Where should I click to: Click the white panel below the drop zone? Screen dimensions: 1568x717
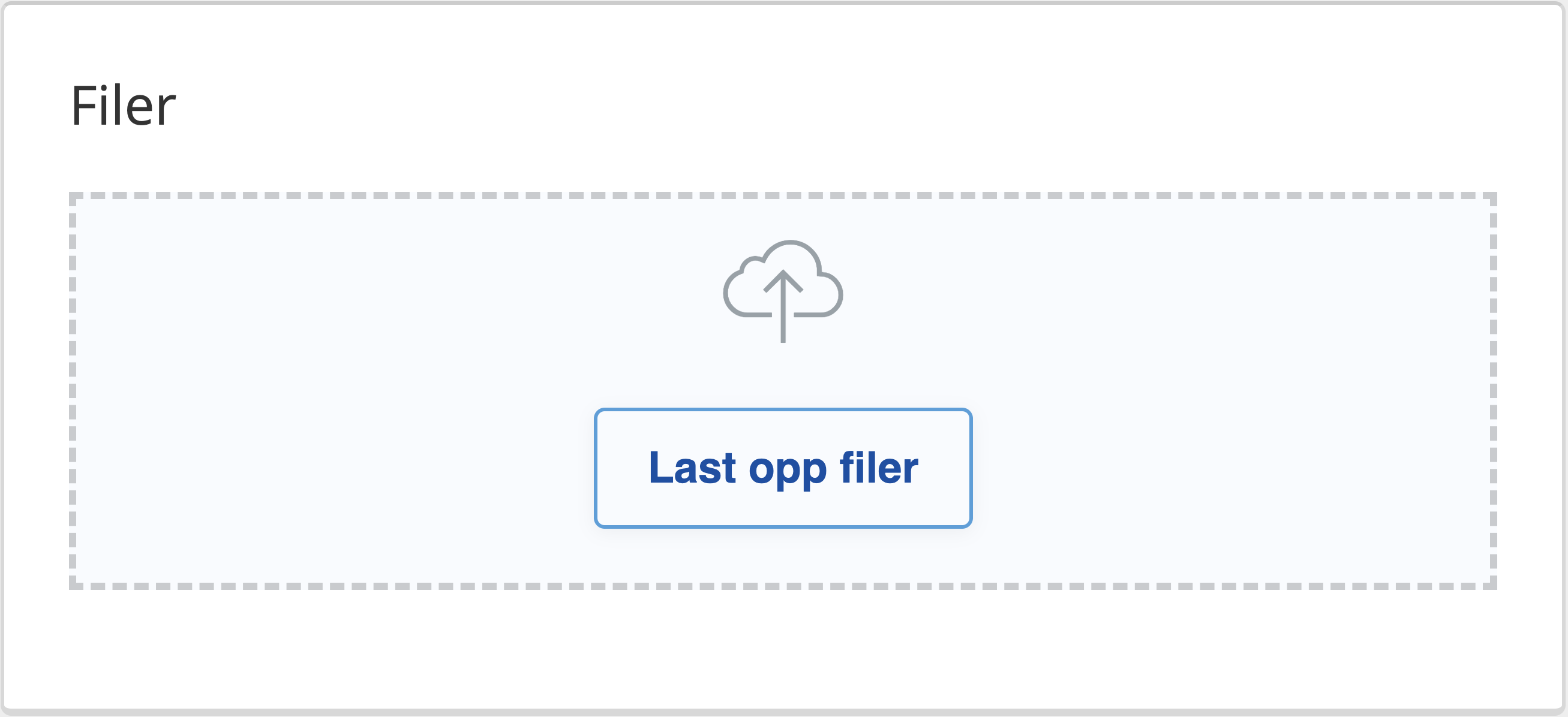(x=783, y=648)
